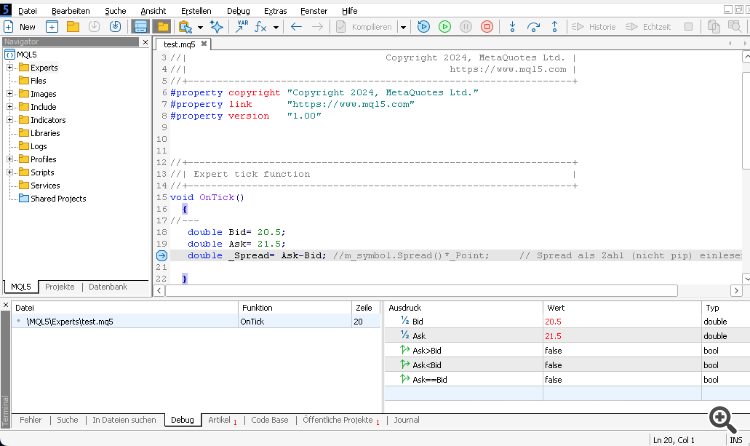Click the New file toolbar button
The image size is (750, 446).
click(x=20, y=27)
